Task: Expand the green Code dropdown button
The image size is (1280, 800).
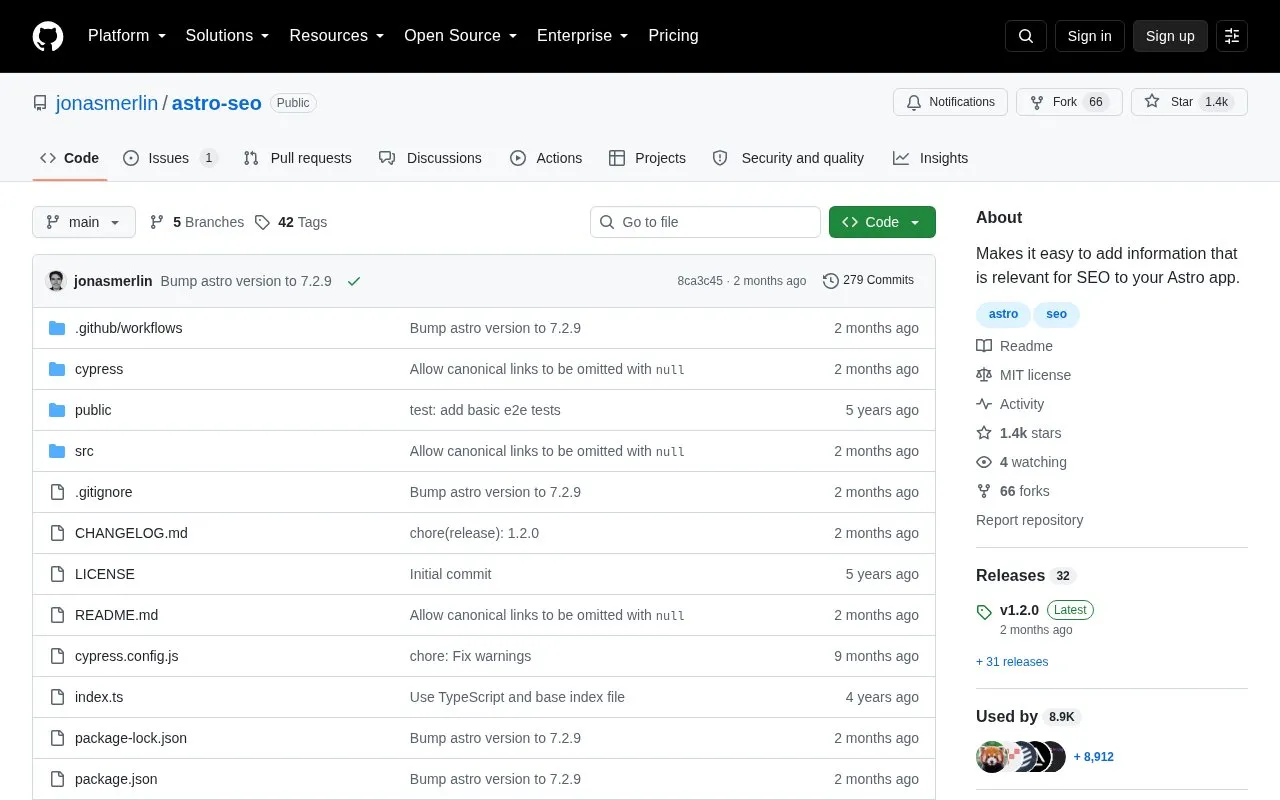Action: pos(882,222)
